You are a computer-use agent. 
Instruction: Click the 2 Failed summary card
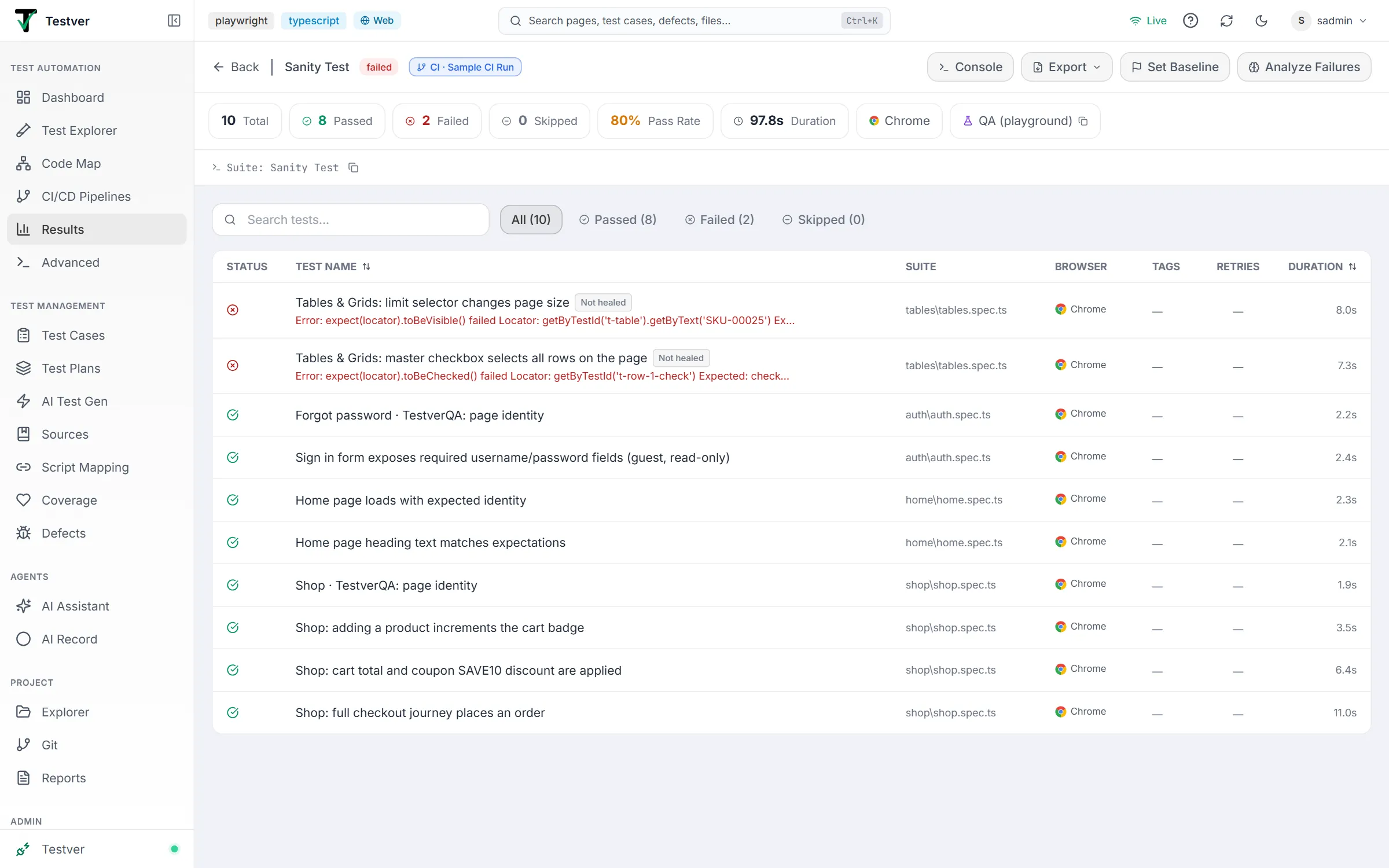(437, 121)
